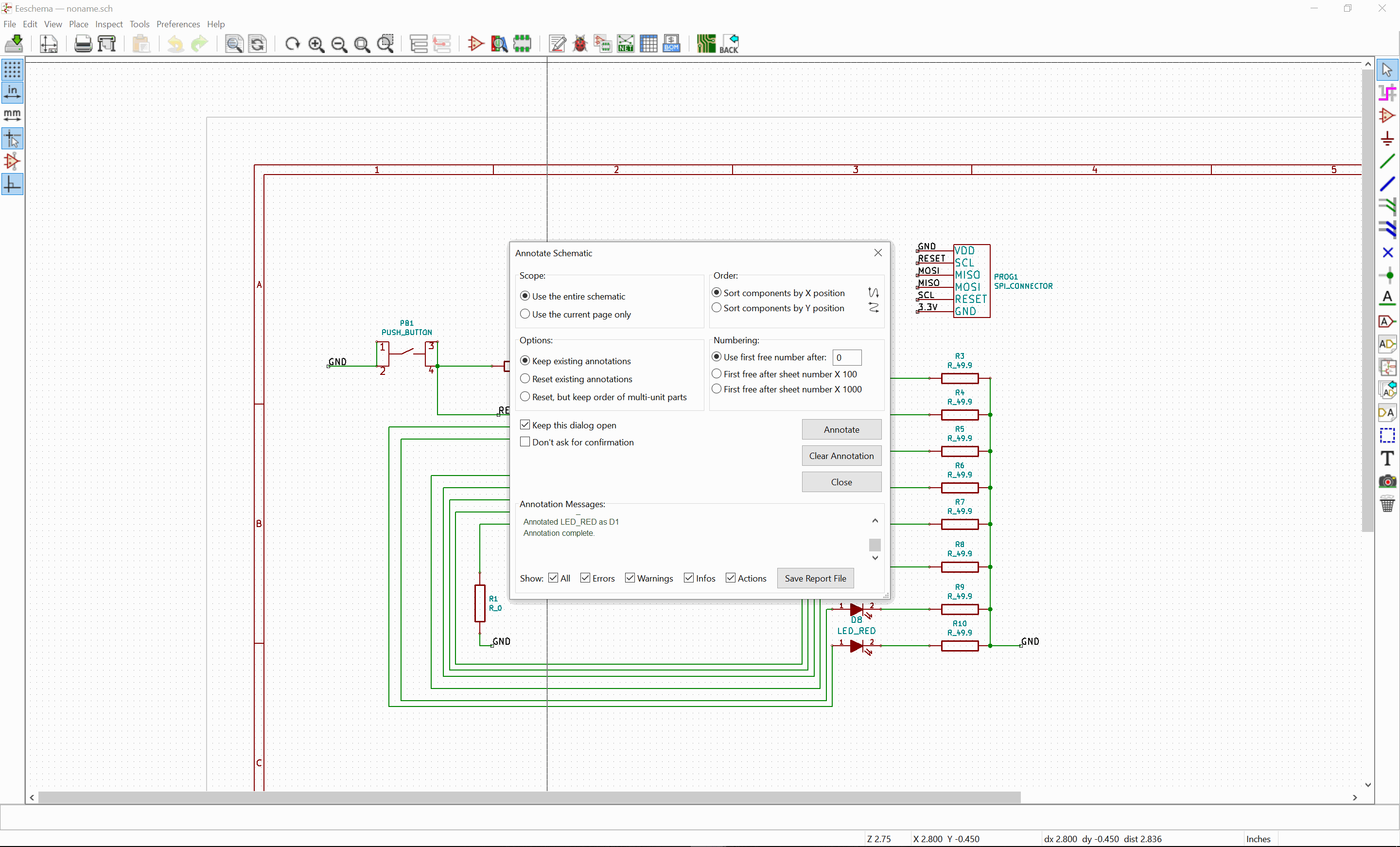Screen dimensions: 1400x847
Task: Open the Tools menu
Action: 139,23
